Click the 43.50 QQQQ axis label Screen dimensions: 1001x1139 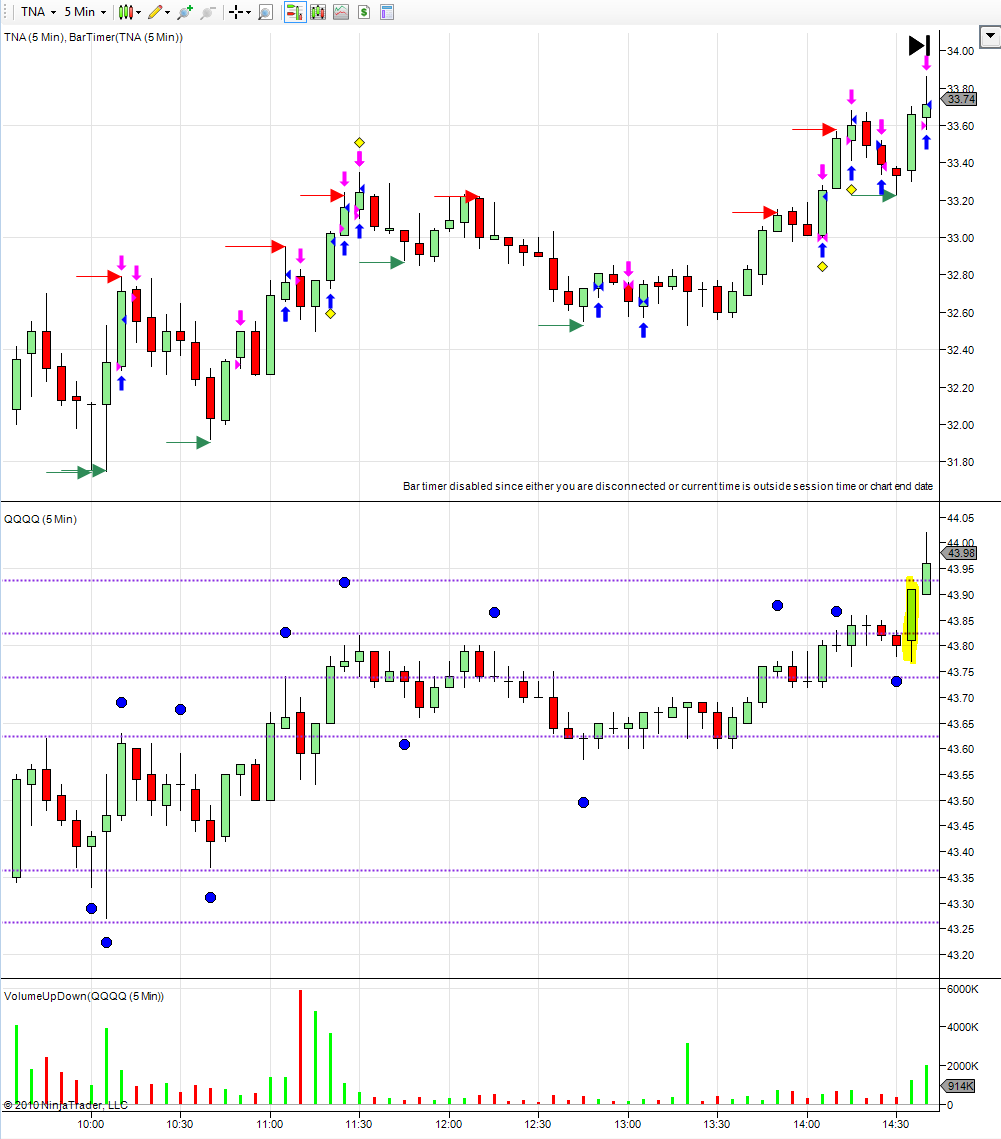pos(960,801)
